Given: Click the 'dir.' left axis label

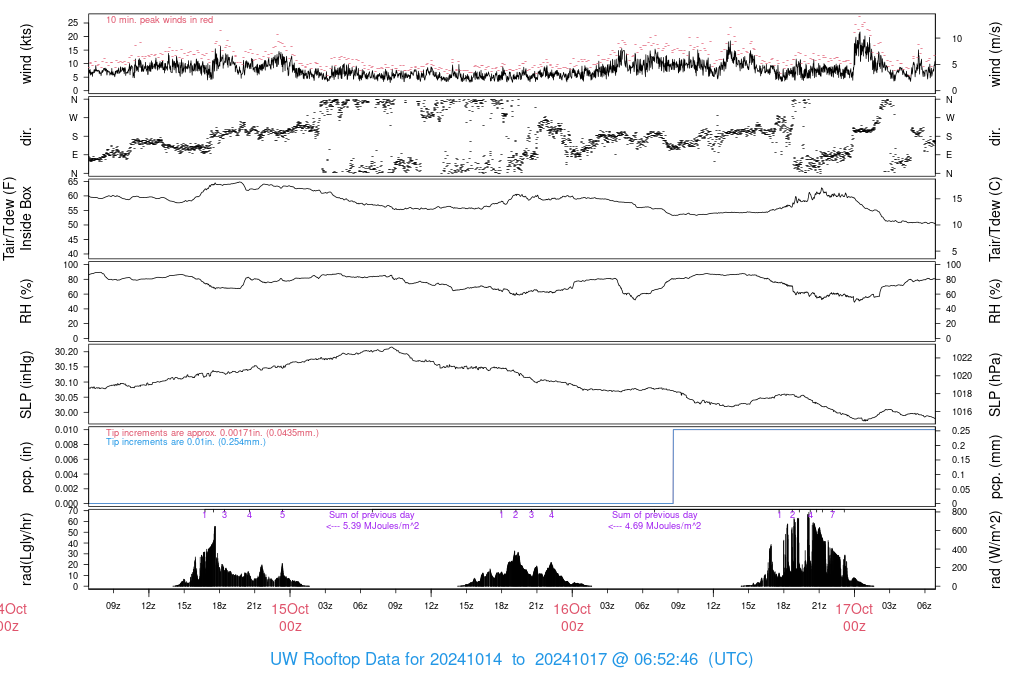Looking at the screenshot, I should click(25, 136).
